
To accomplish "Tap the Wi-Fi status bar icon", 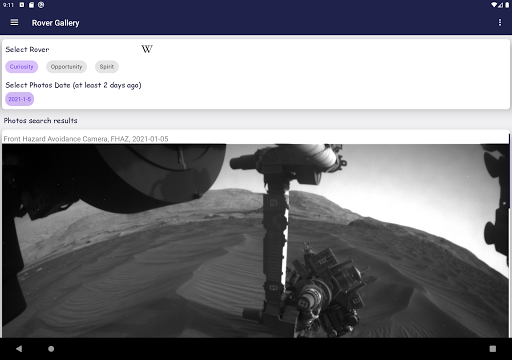I will click(x=494, y=5).
